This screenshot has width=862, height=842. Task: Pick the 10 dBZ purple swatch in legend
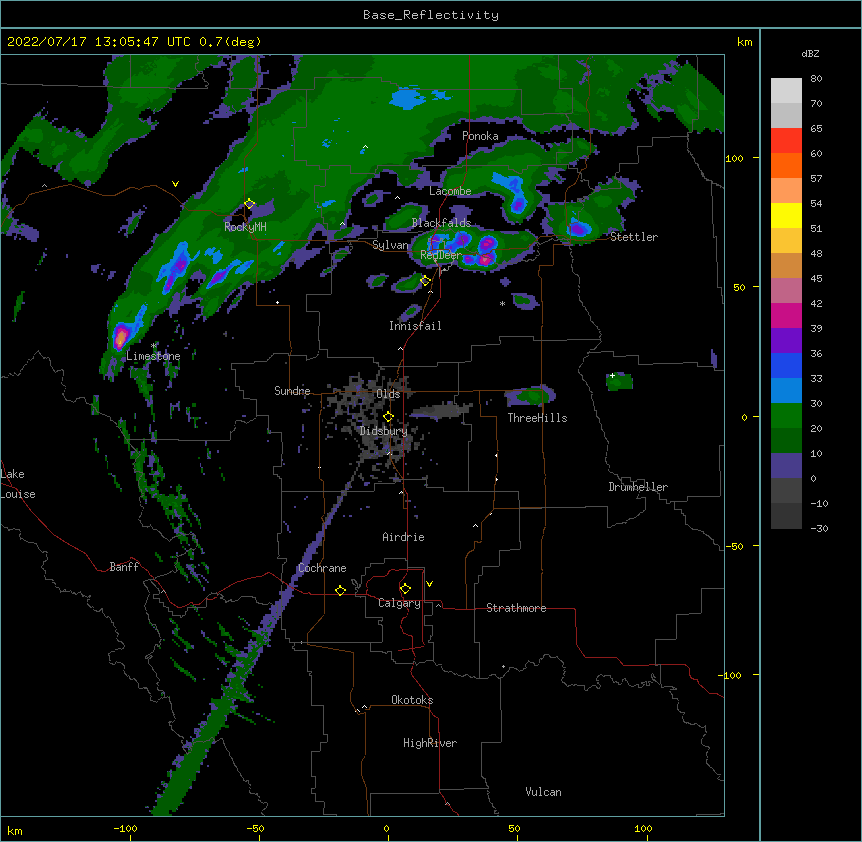(786, 465)
